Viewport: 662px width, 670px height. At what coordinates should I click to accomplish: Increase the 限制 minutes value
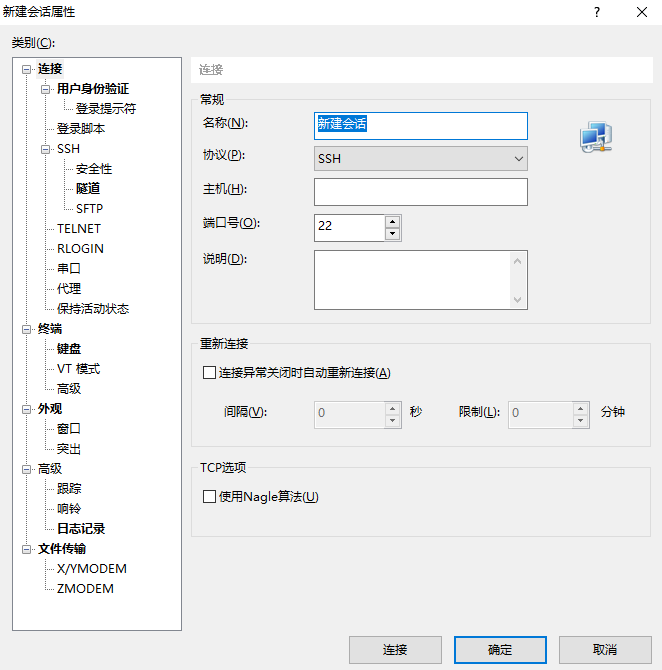[580, 409]
